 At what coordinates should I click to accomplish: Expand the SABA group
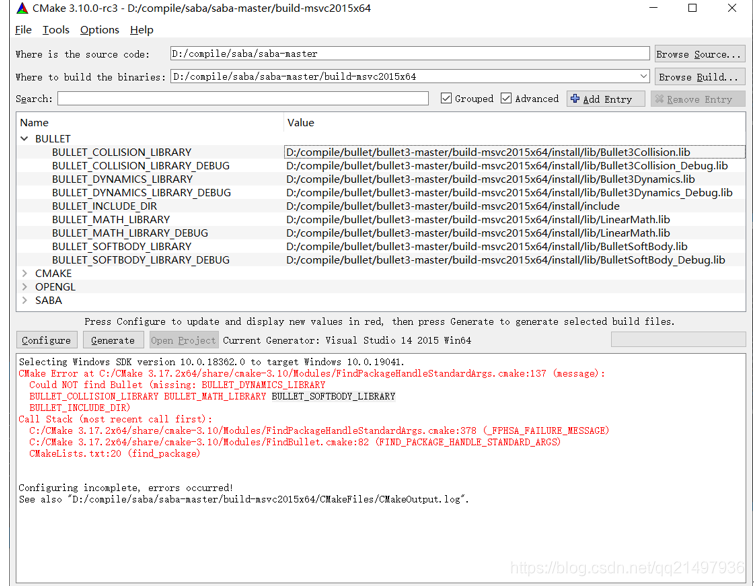[25, 300]
